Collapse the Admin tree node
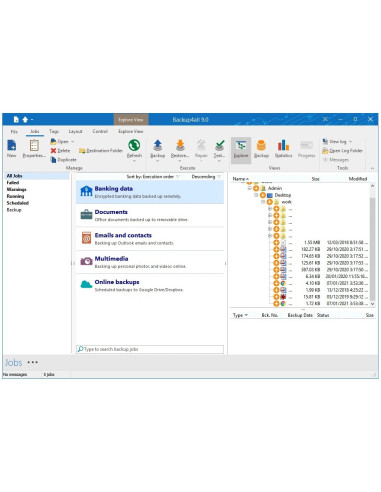 (249, 188)
